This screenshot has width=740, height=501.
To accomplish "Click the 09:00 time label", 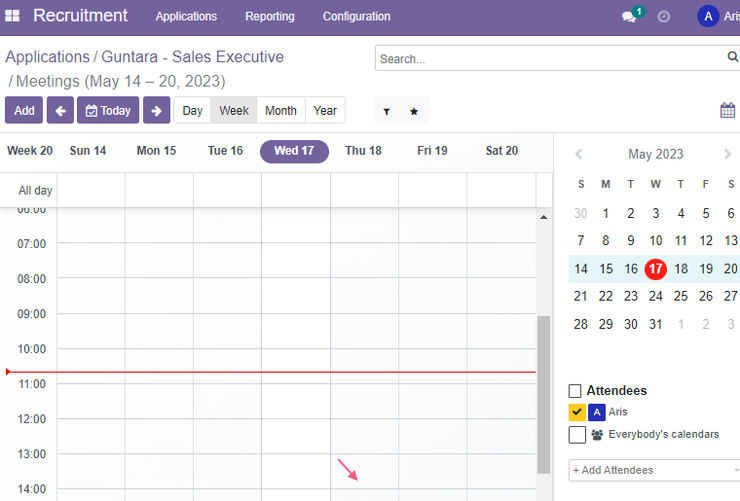I will pyautogui.click(x=32, y=314).
